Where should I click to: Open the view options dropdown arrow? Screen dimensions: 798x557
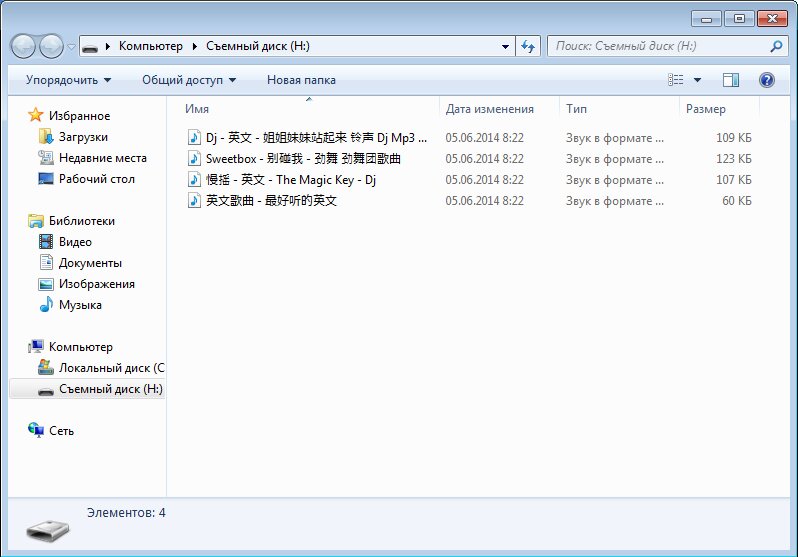[x=697, y=80]
